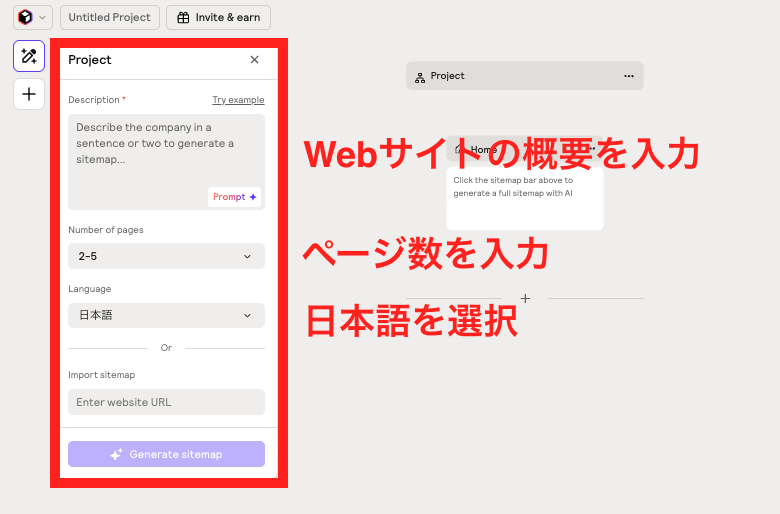The image size is (780, 514).
Task: Close the Project panel with X
Action: [x=254, y=60]
